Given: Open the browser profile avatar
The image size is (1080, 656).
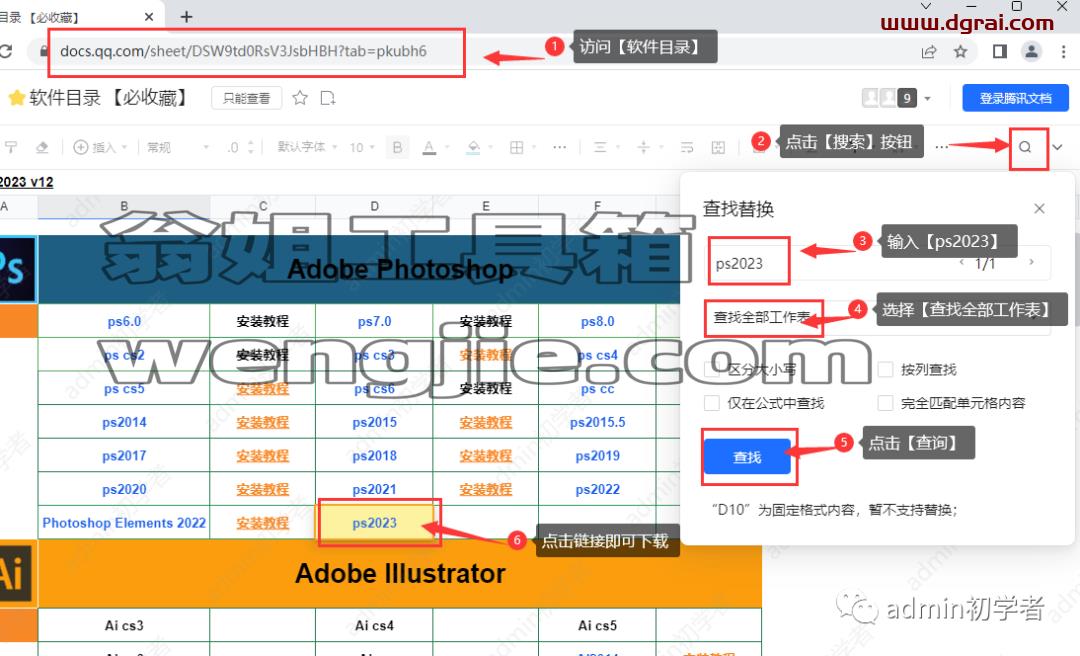Looking at the screenshot, I should [1031, 52].
